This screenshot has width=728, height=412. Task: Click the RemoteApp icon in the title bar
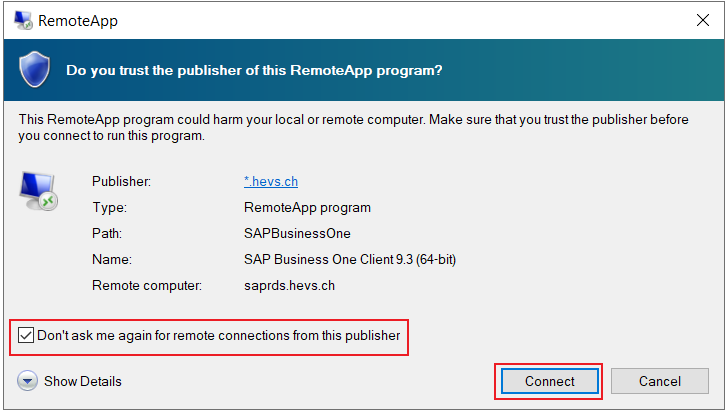(23, 20)
